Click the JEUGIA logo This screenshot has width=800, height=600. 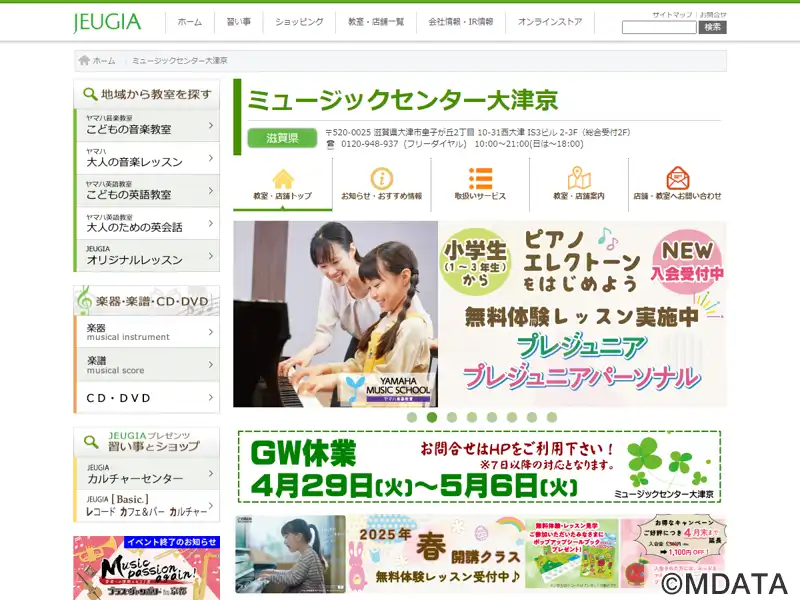click(x=107, y=22)
